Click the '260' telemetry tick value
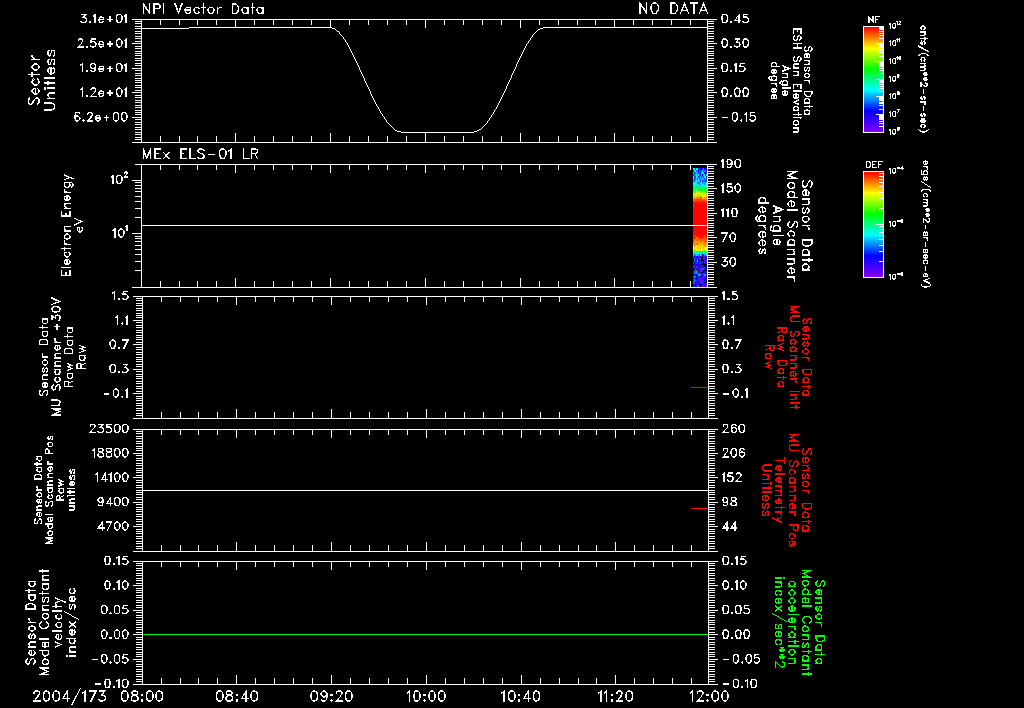1024x708 pixels. click(733, 428)
